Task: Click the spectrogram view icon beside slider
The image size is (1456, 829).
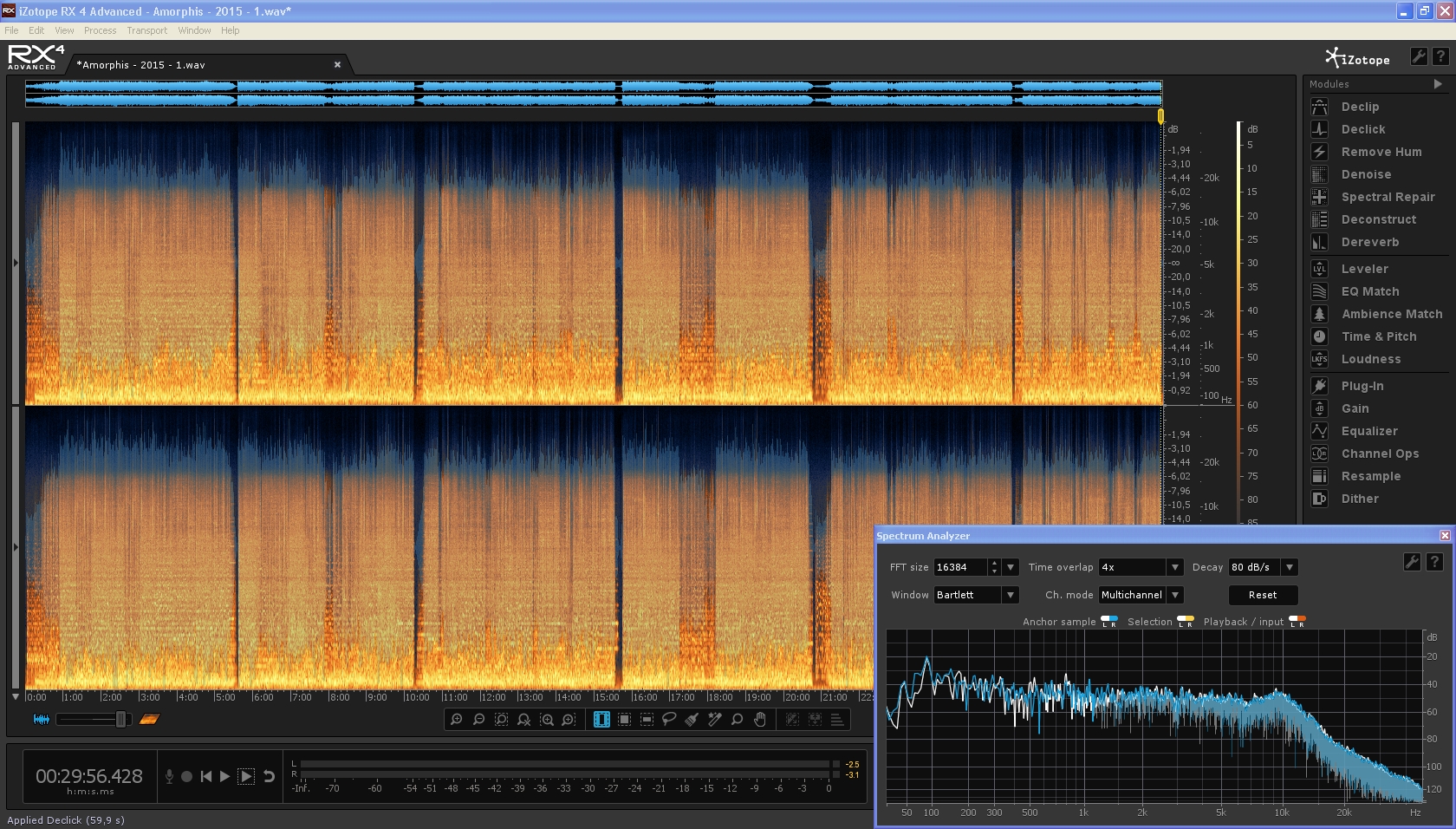Action: (149, 719)
